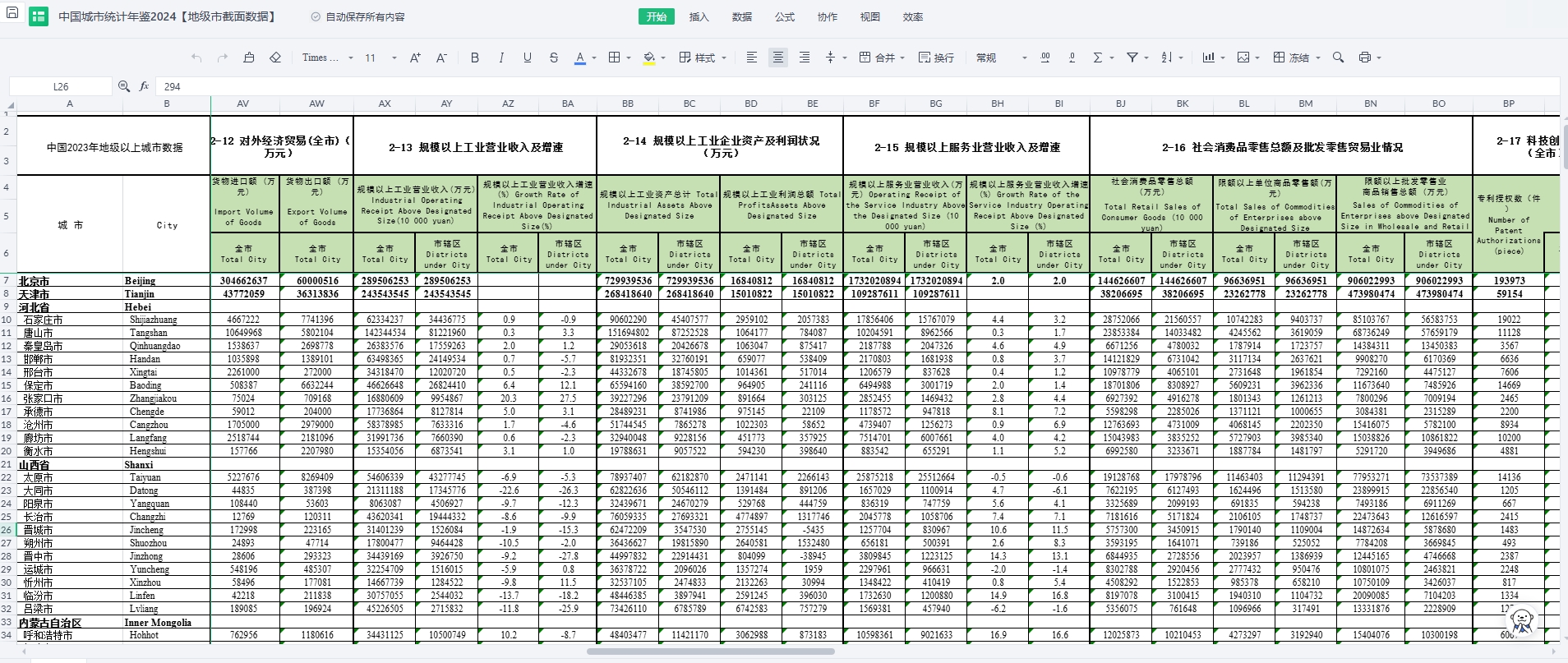Viewport: 1568px width, 663px height.
Task: Click the document title 中国城市统计年鉴2024
Action: (169, 16)
